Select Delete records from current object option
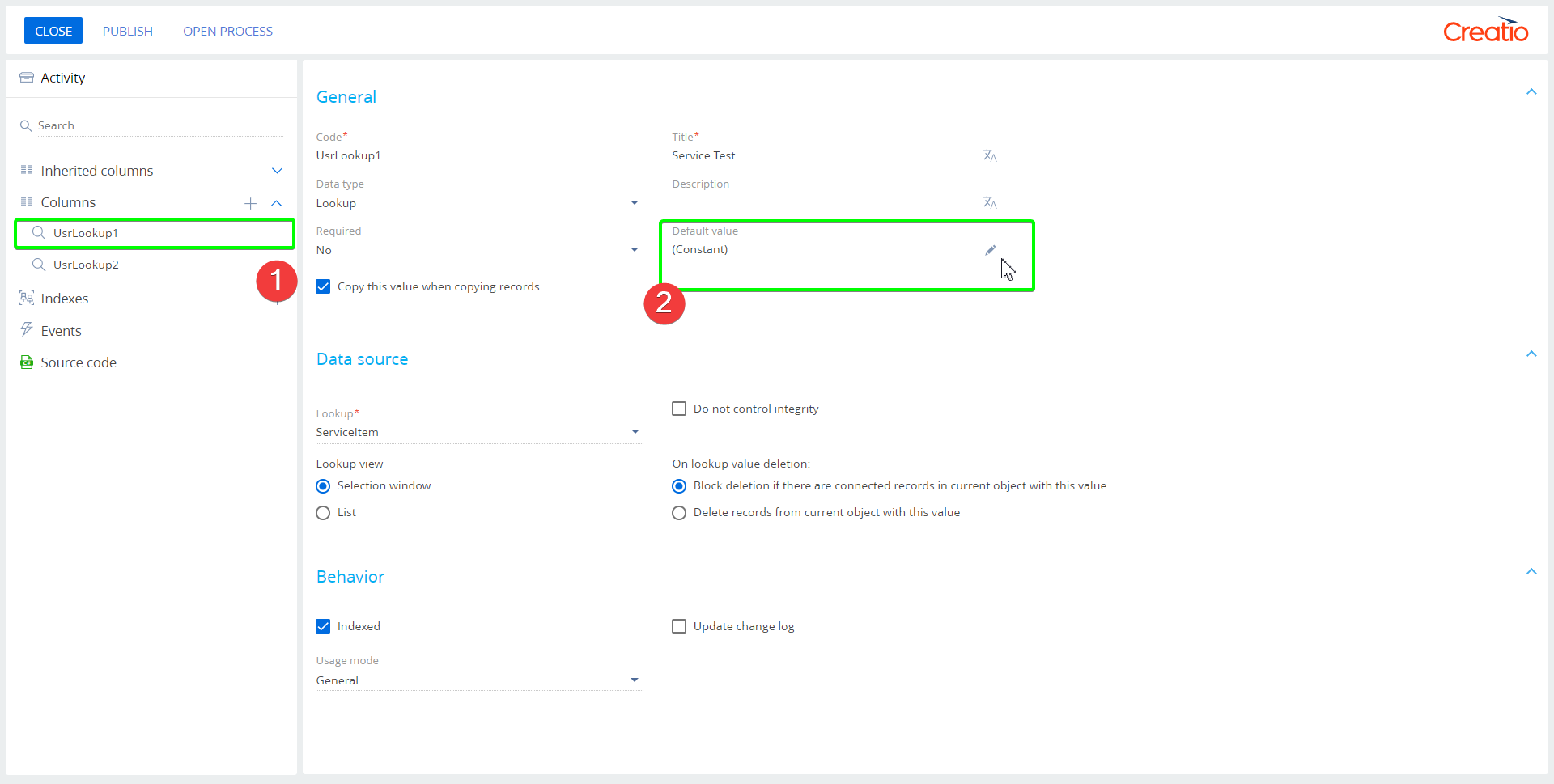 tap(679, 513)
